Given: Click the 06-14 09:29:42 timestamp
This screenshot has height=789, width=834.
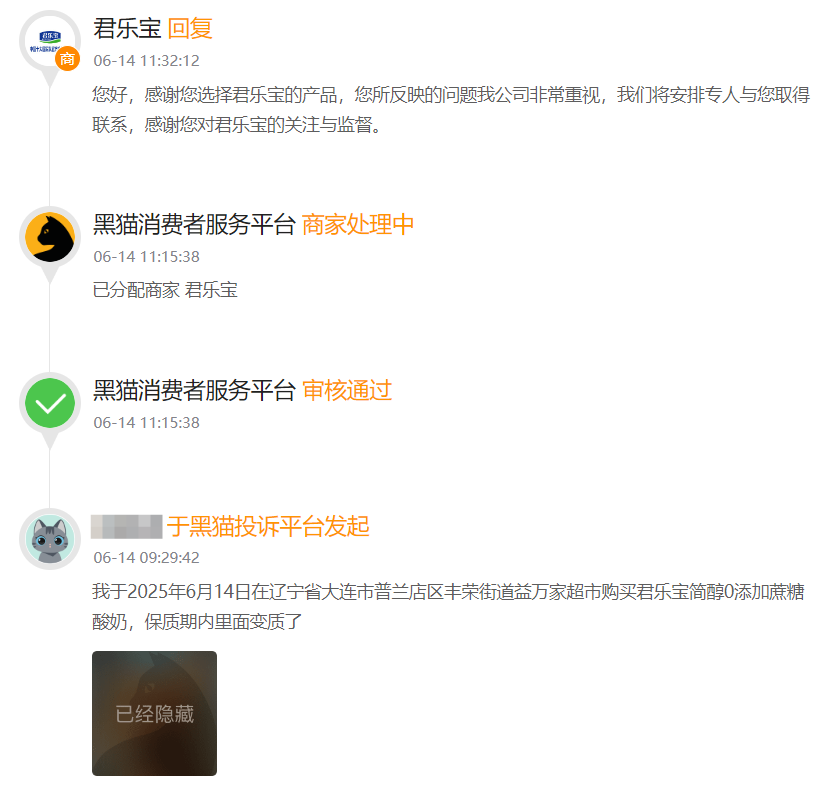Looking at the screenshot, I should coord(146,558).
